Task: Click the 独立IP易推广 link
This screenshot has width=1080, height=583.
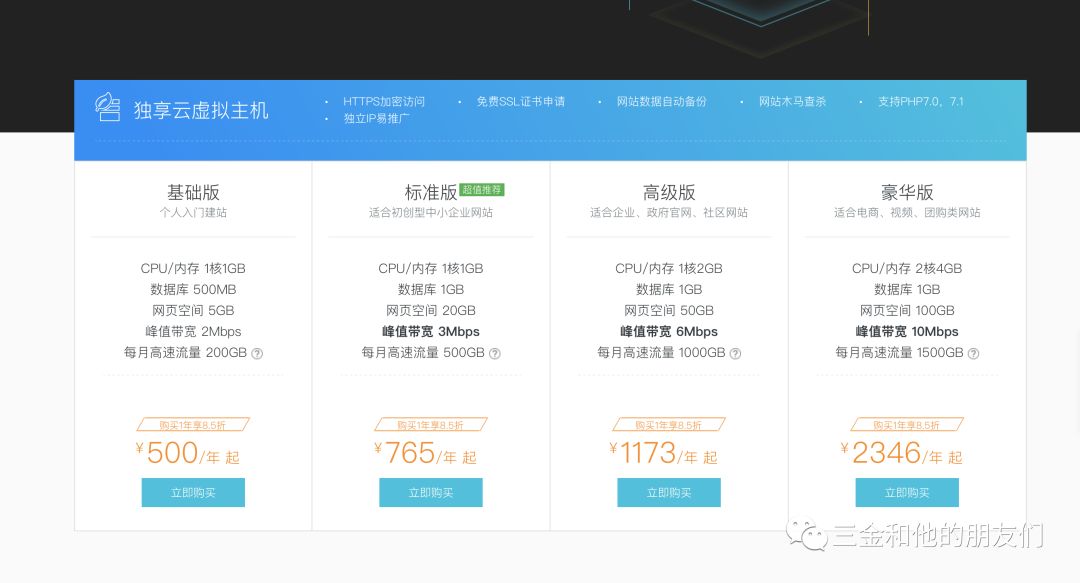Action: 380,117
